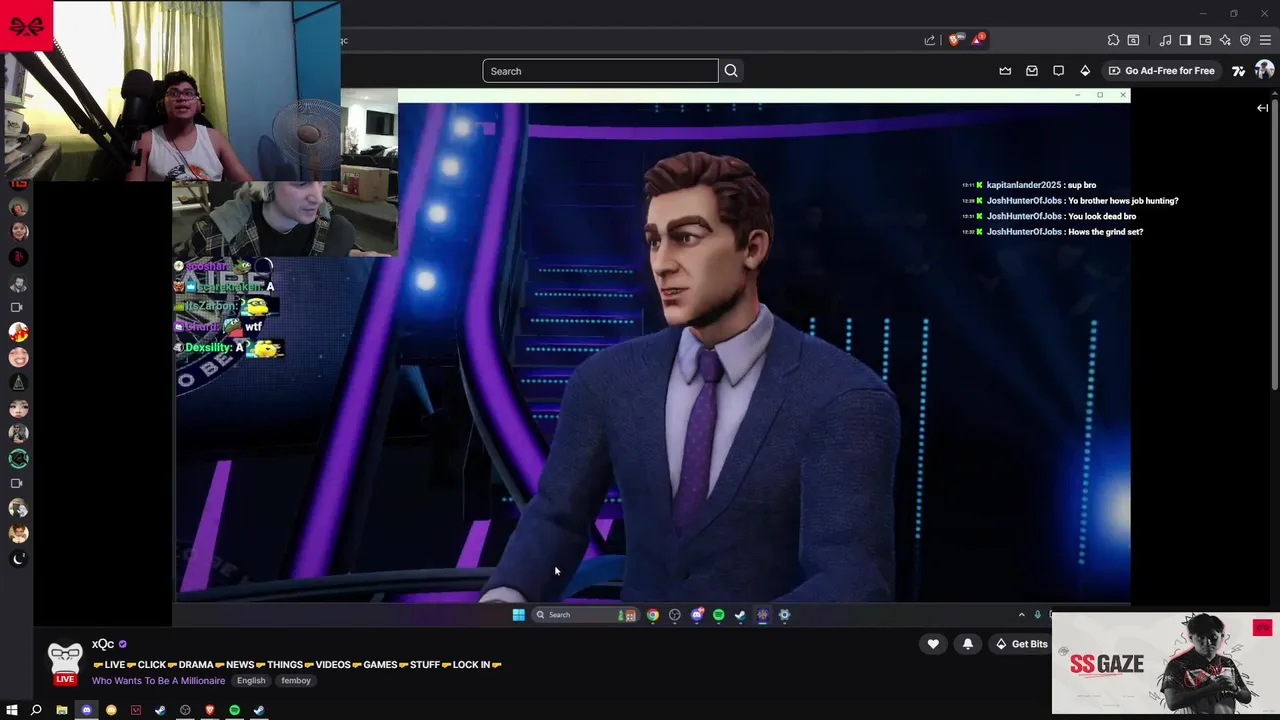The image size is (1280, 720).
Task: Open the Leo AI sparkle icon
Action: 1225,40
